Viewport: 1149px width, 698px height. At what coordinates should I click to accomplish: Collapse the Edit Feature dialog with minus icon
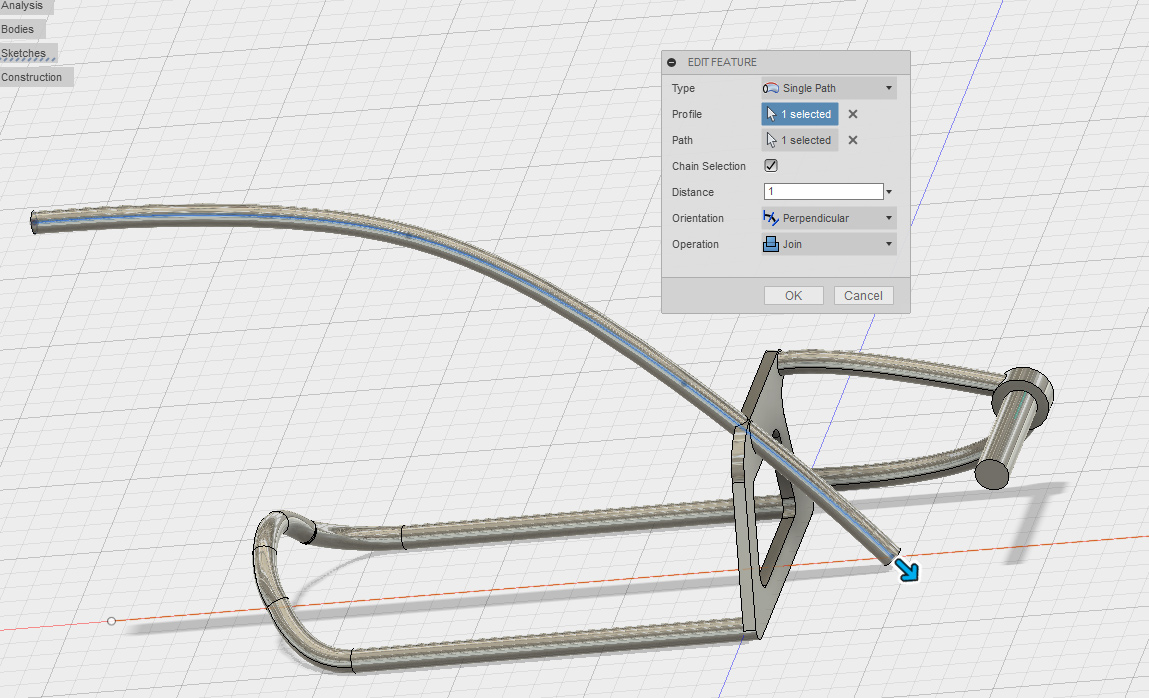pyautogui.click(x=672, y=62)
